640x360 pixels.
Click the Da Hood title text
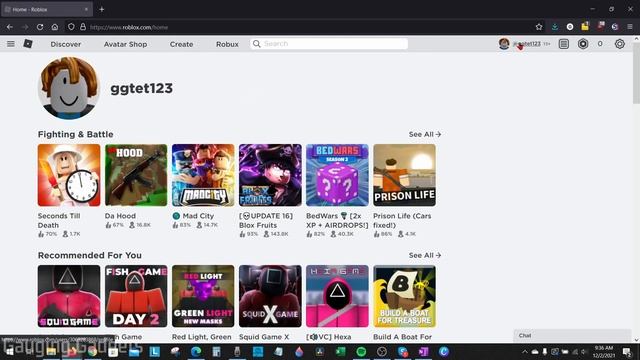[x=120, y=216]
